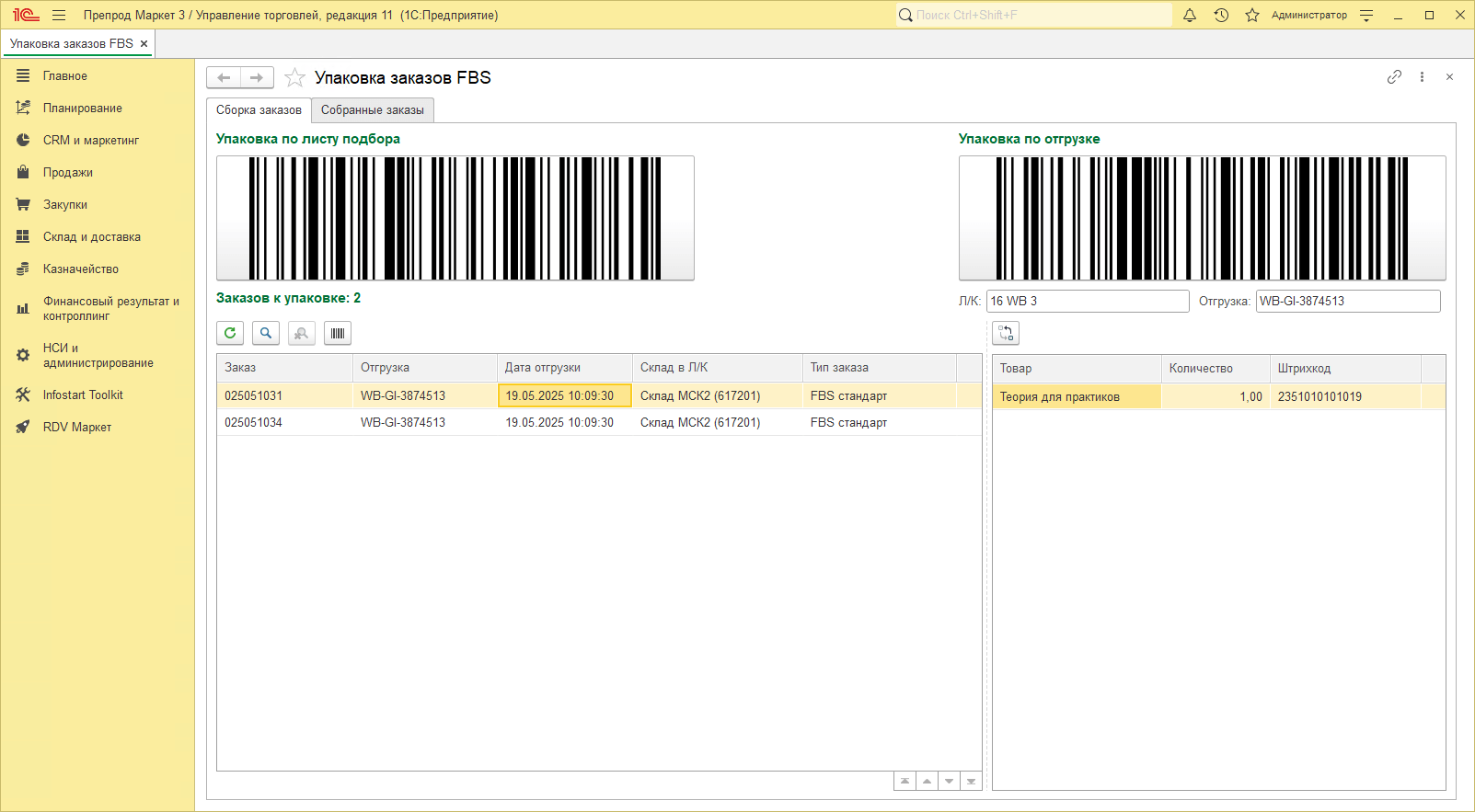
Task: Select order row 025051034
Action: point(254,422)
